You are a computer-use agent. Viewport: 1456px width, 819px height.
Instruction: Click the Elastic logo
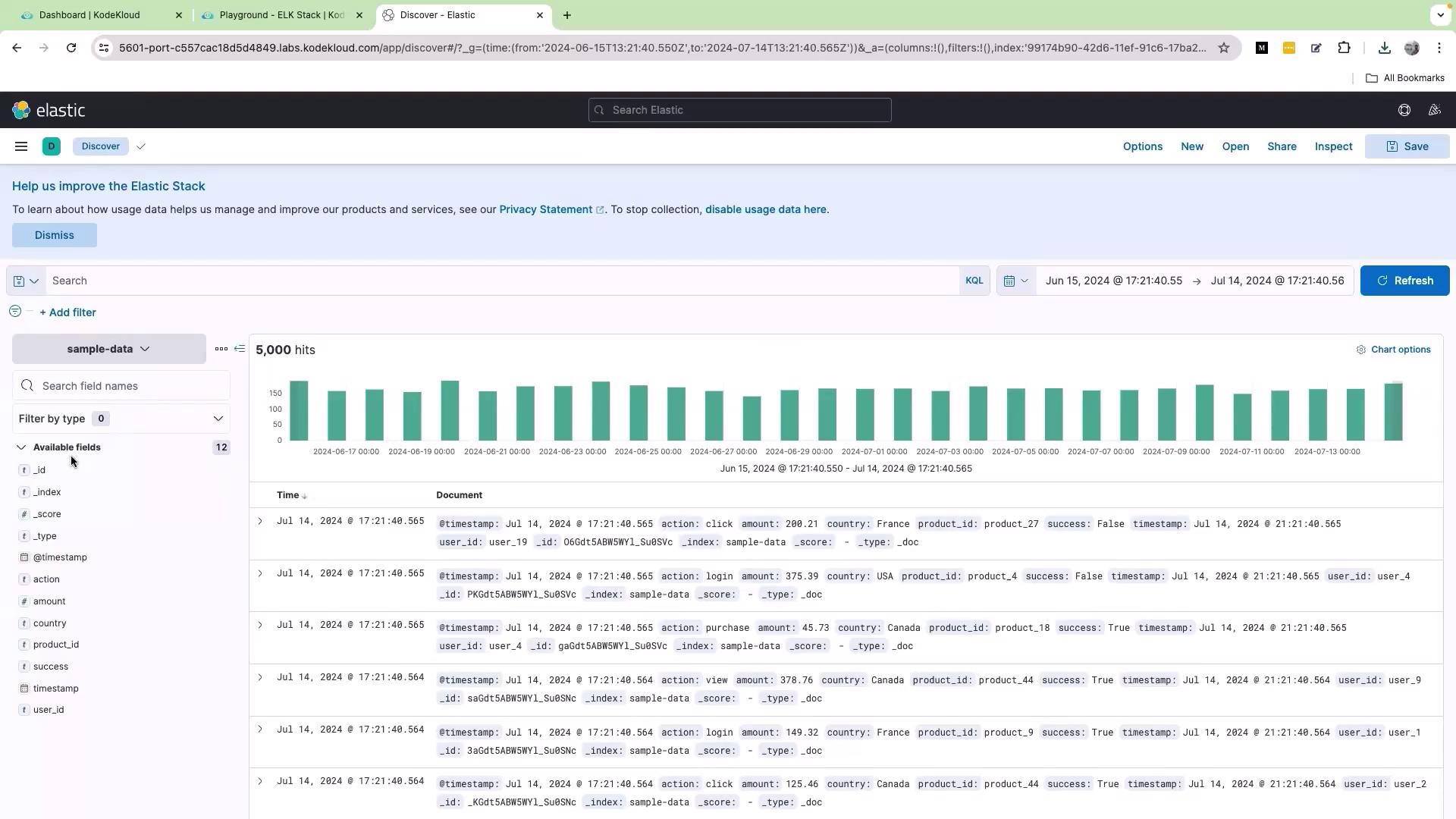tap(49, 110)
